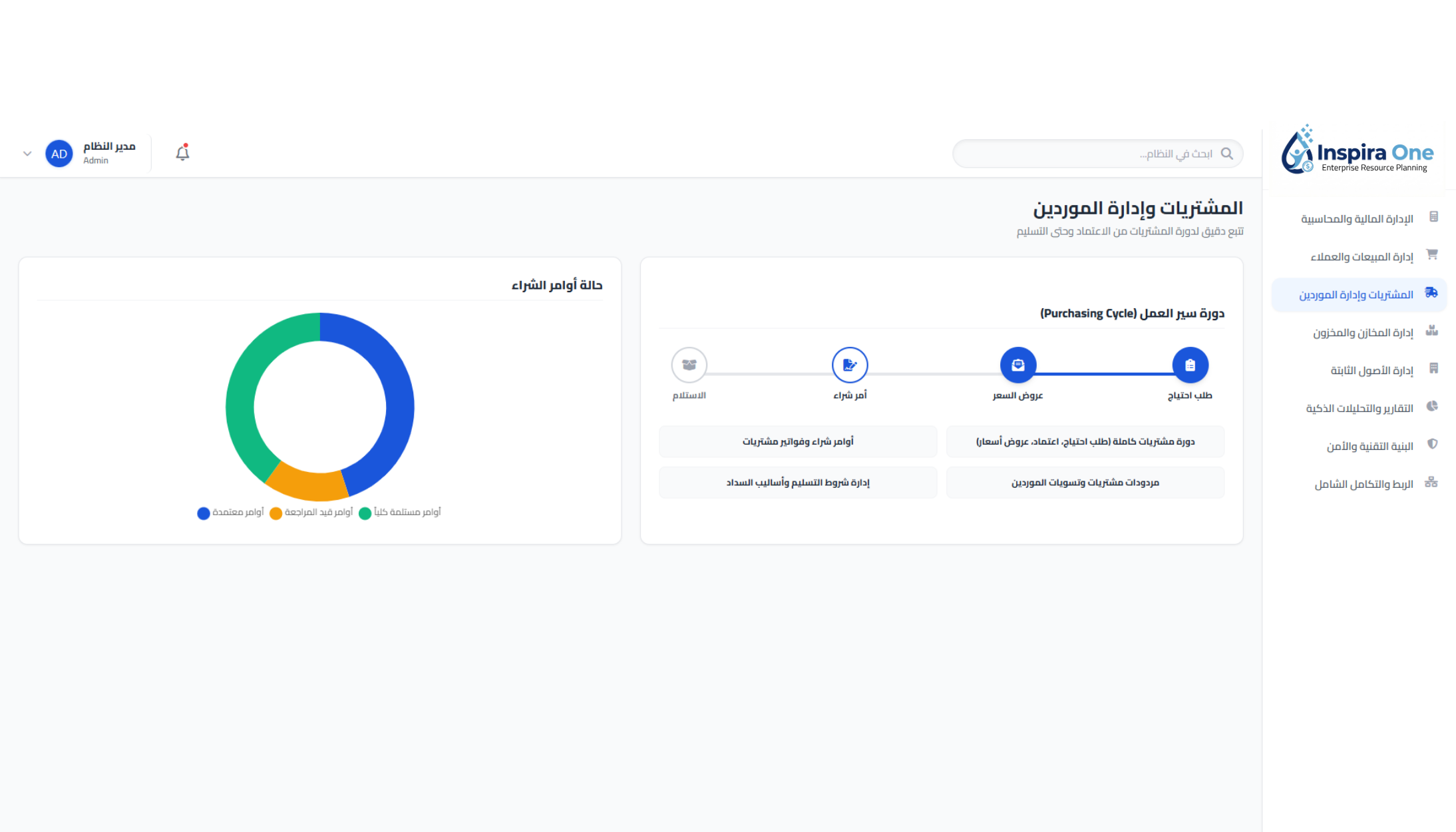Screen dimensions: 1456x832
Task: Click the عروض السعر step label
Action: [1018, 395]
